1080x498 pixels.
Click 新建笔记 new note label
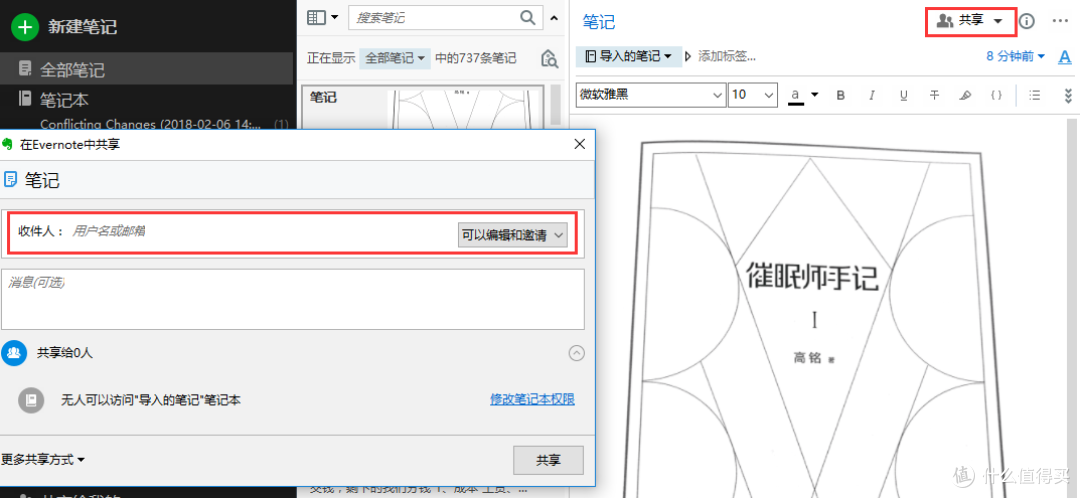[82, 27]
